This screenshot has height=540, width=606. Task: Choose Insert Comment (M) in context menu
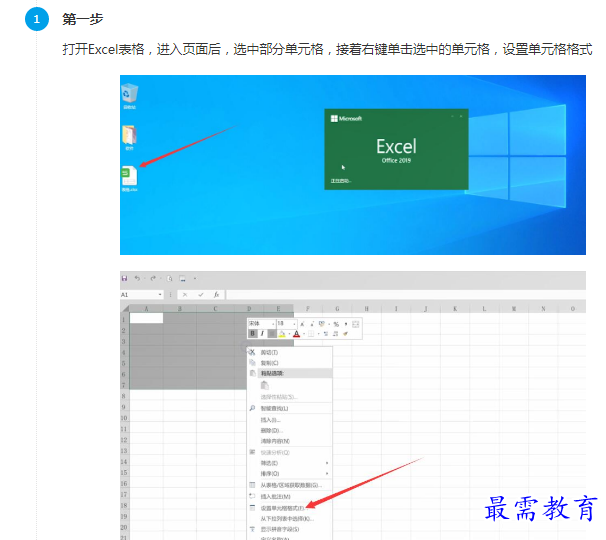pos(290,496)
